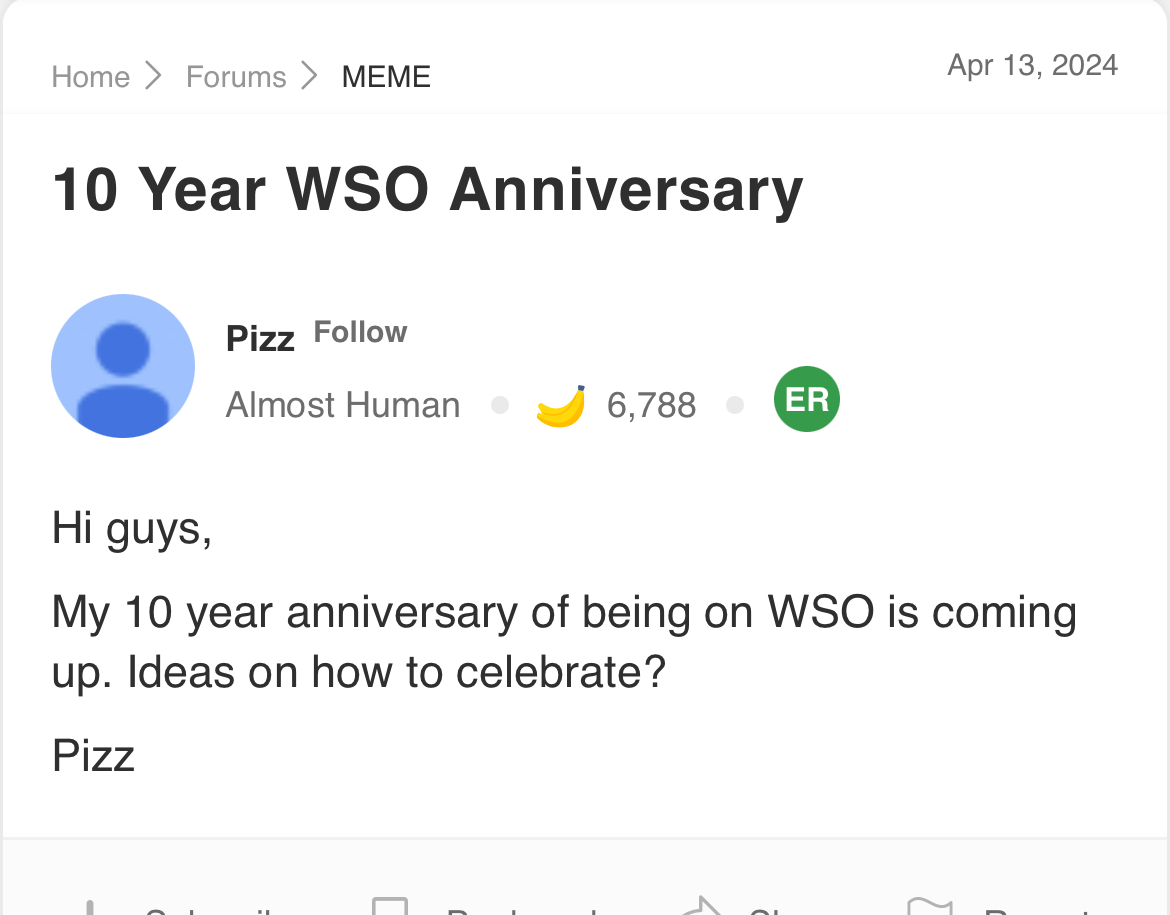Click the Pizz signature under the post

(93, 756)
